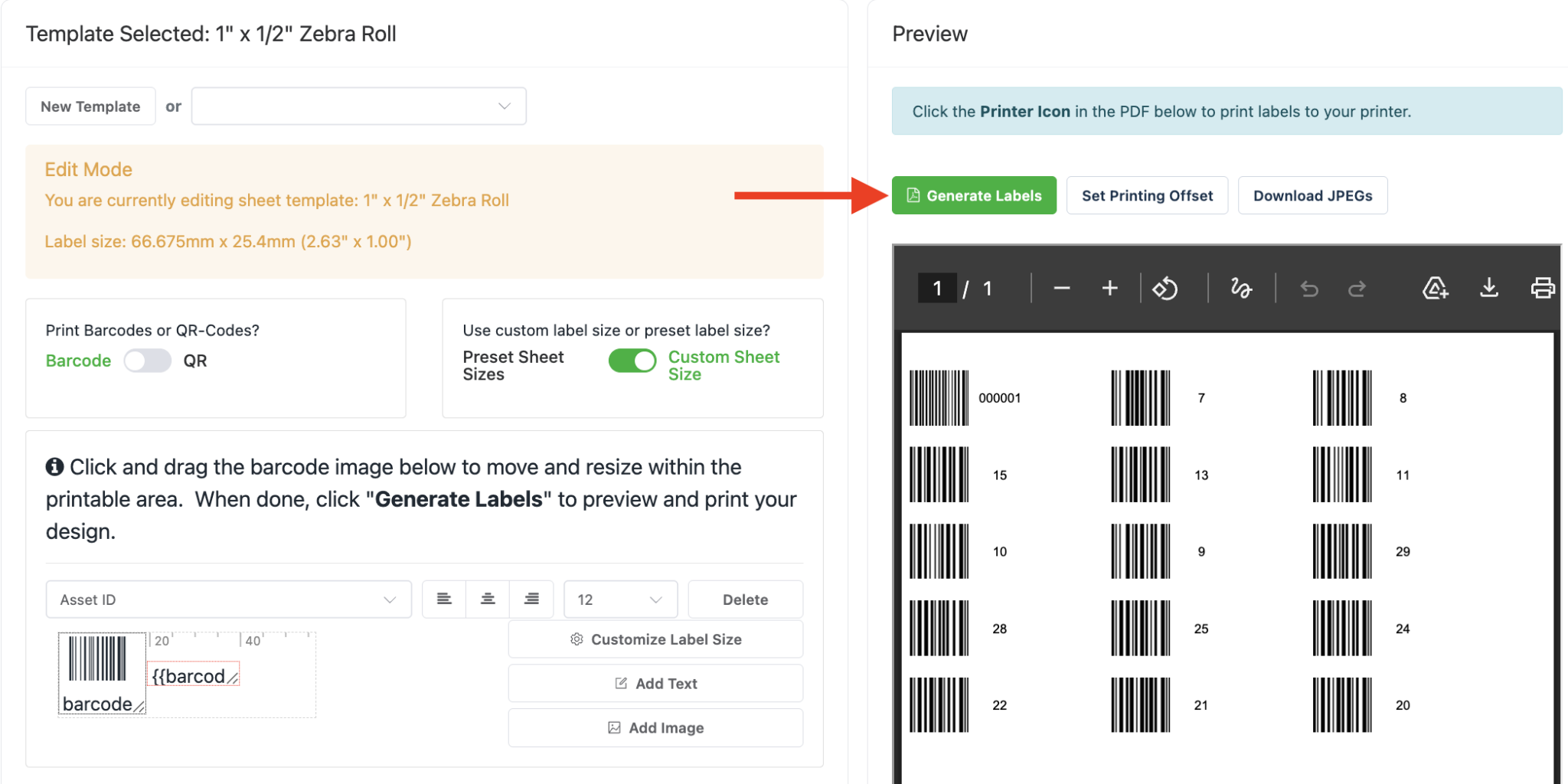Open the Asset ID field dropdown
This screenshot has width=1568, height=784.
click(229, 599)
